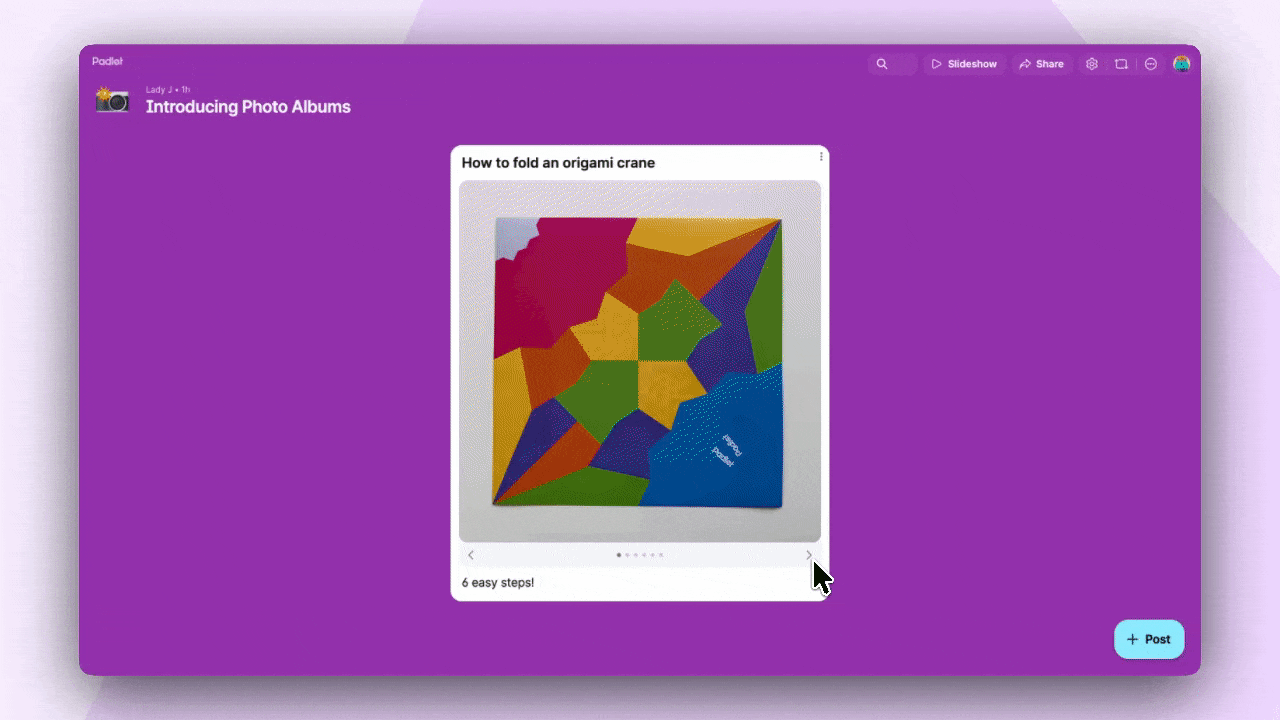Open the more options ellipsis menu
This screenshot has height=720, width=1280.
click(x=1150, y=63)
